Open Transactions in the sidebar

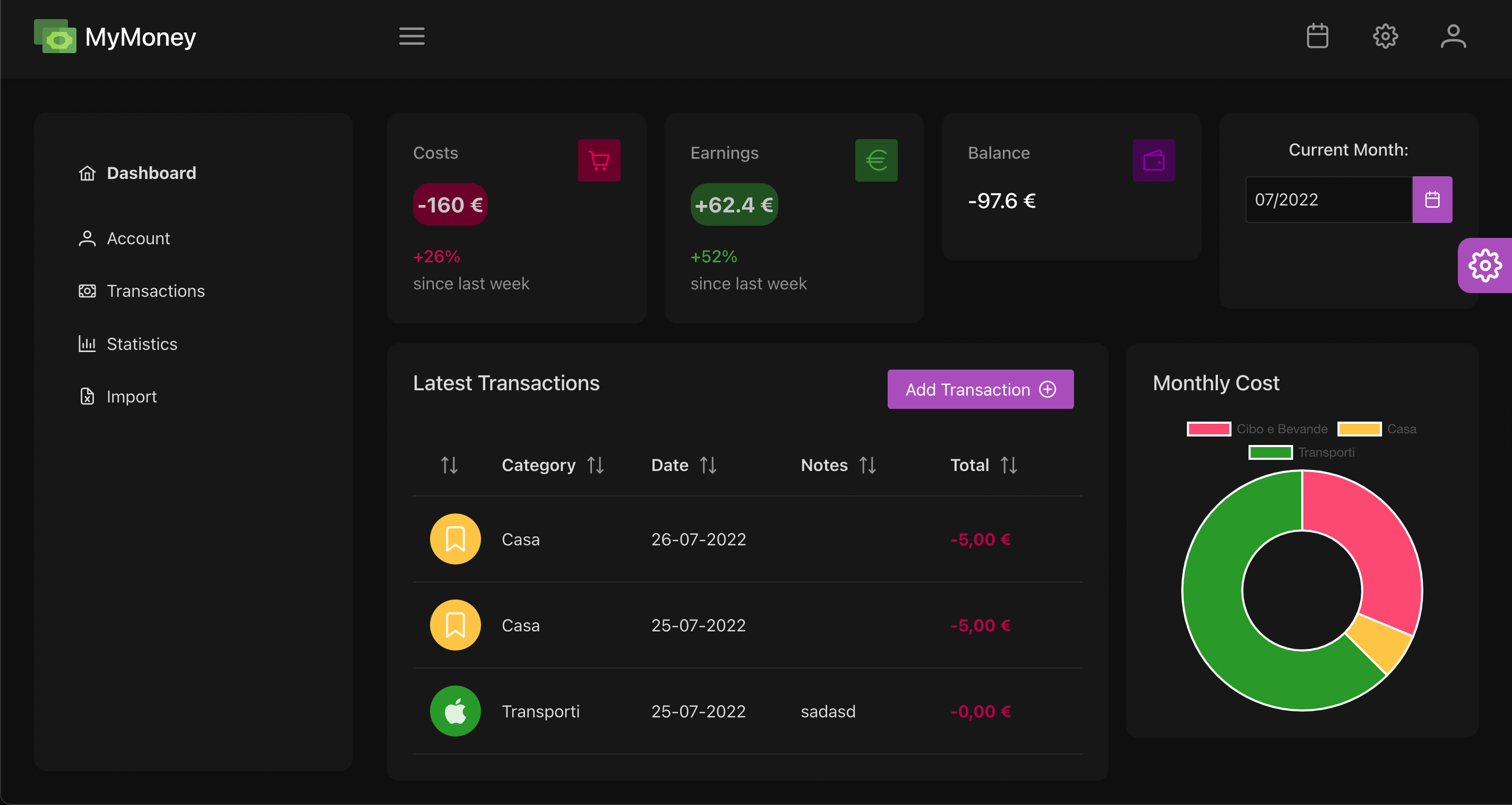coord(155,291)
